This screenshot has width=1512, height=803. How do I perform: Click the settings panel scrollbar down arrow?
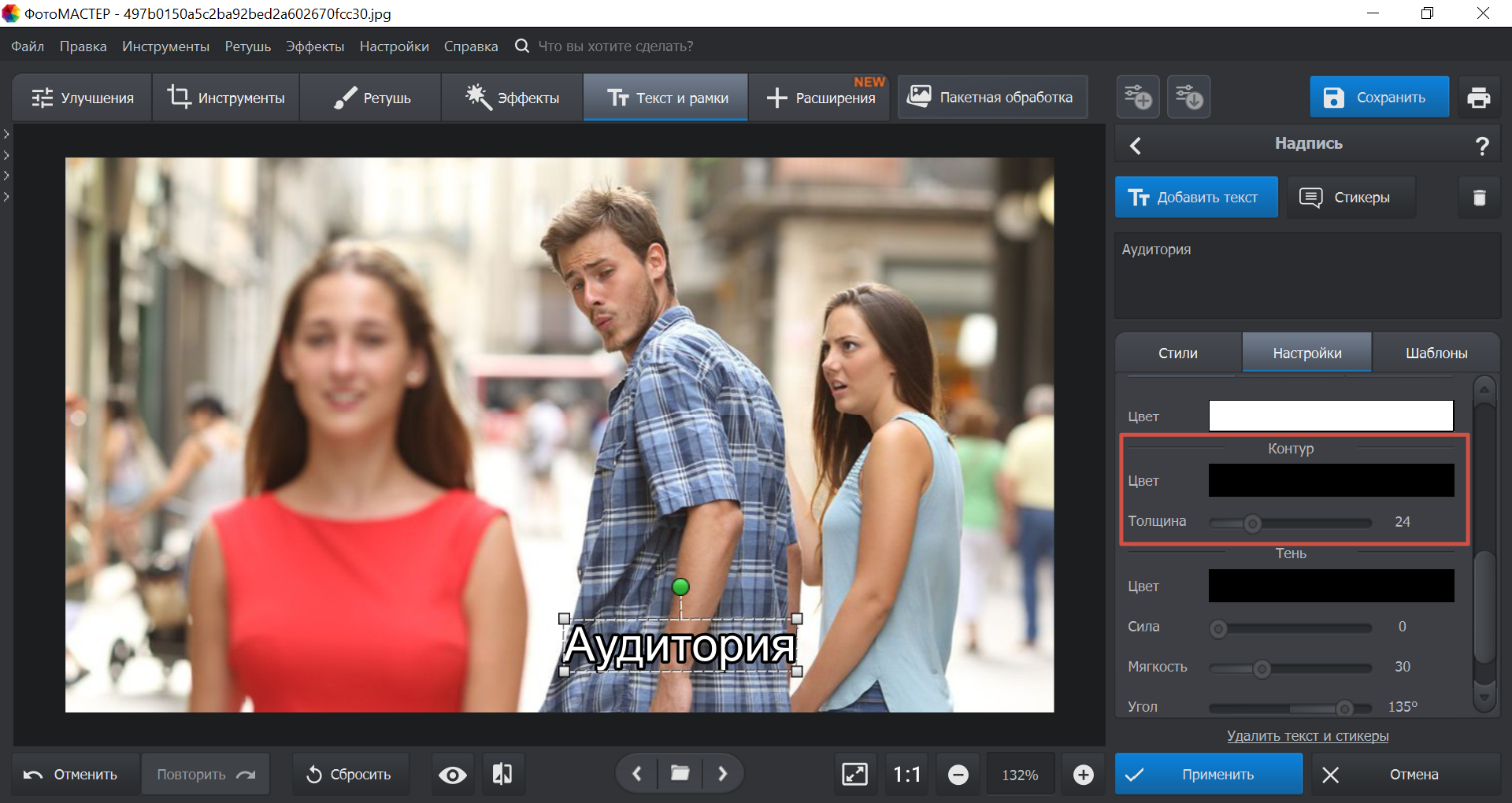[x=1484, y=697]
